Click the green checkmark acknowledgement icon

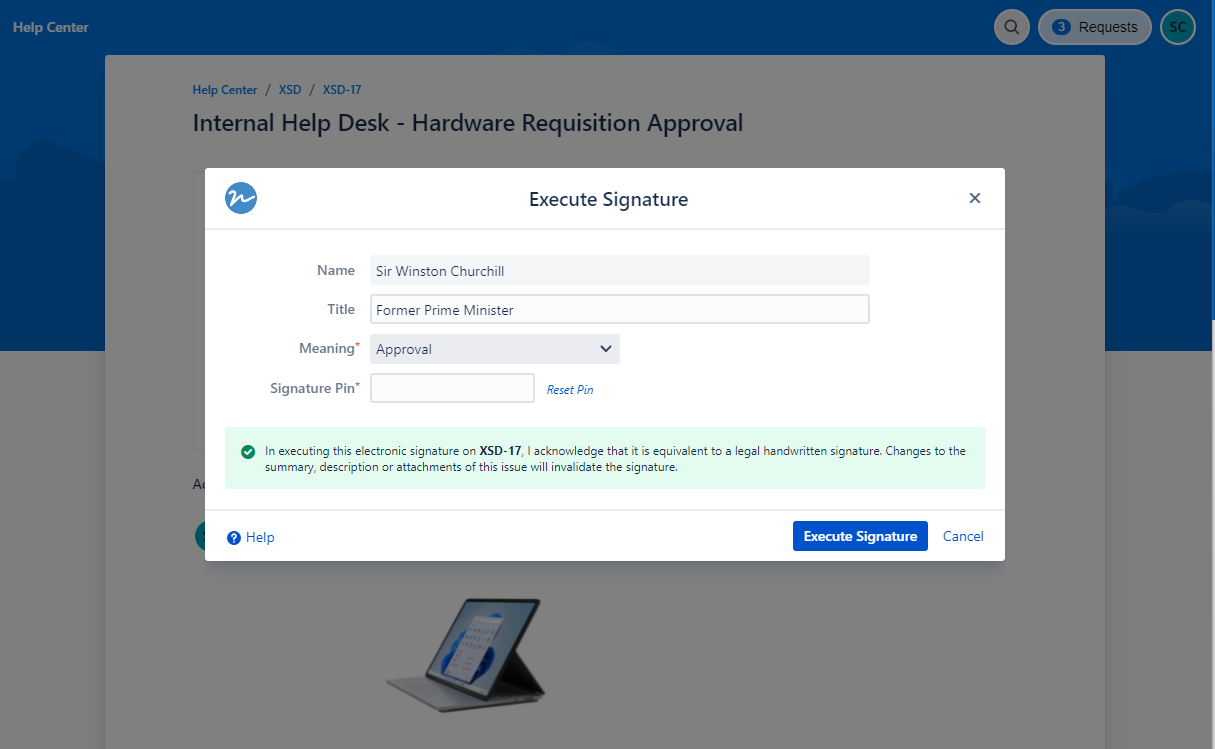pyautogui.click(x=248, y=452)
